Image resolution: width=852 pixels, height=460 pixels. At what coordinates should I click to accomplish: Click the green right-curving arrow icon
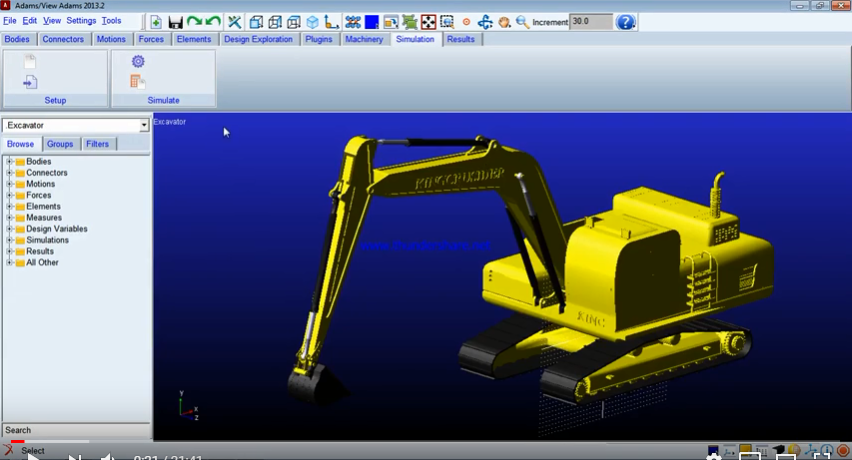[x=194, y=22]
